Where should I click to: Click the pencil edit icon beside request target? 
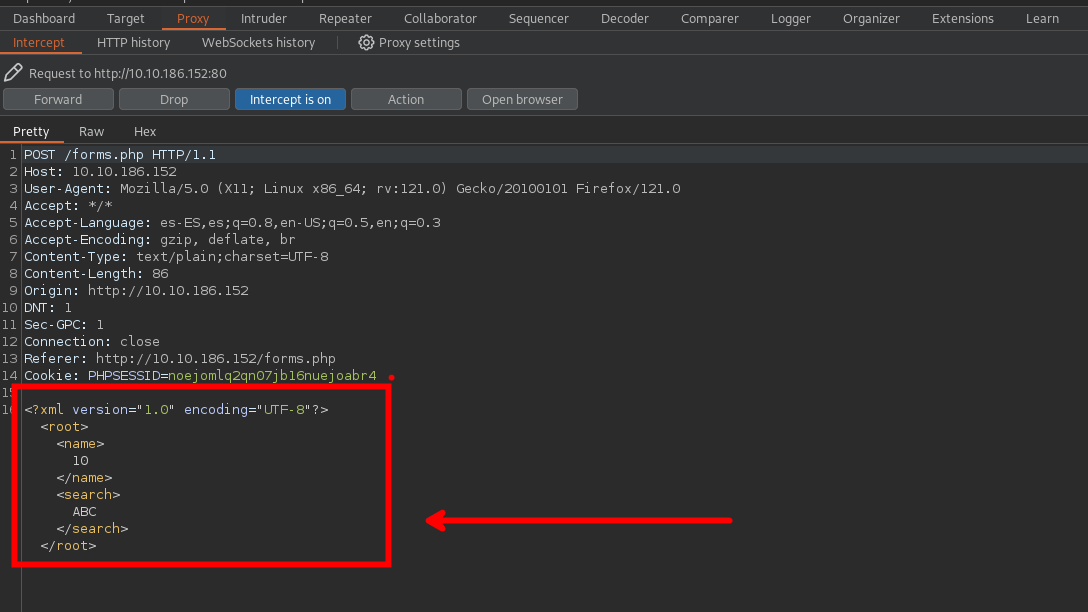[x=13, y=73]
